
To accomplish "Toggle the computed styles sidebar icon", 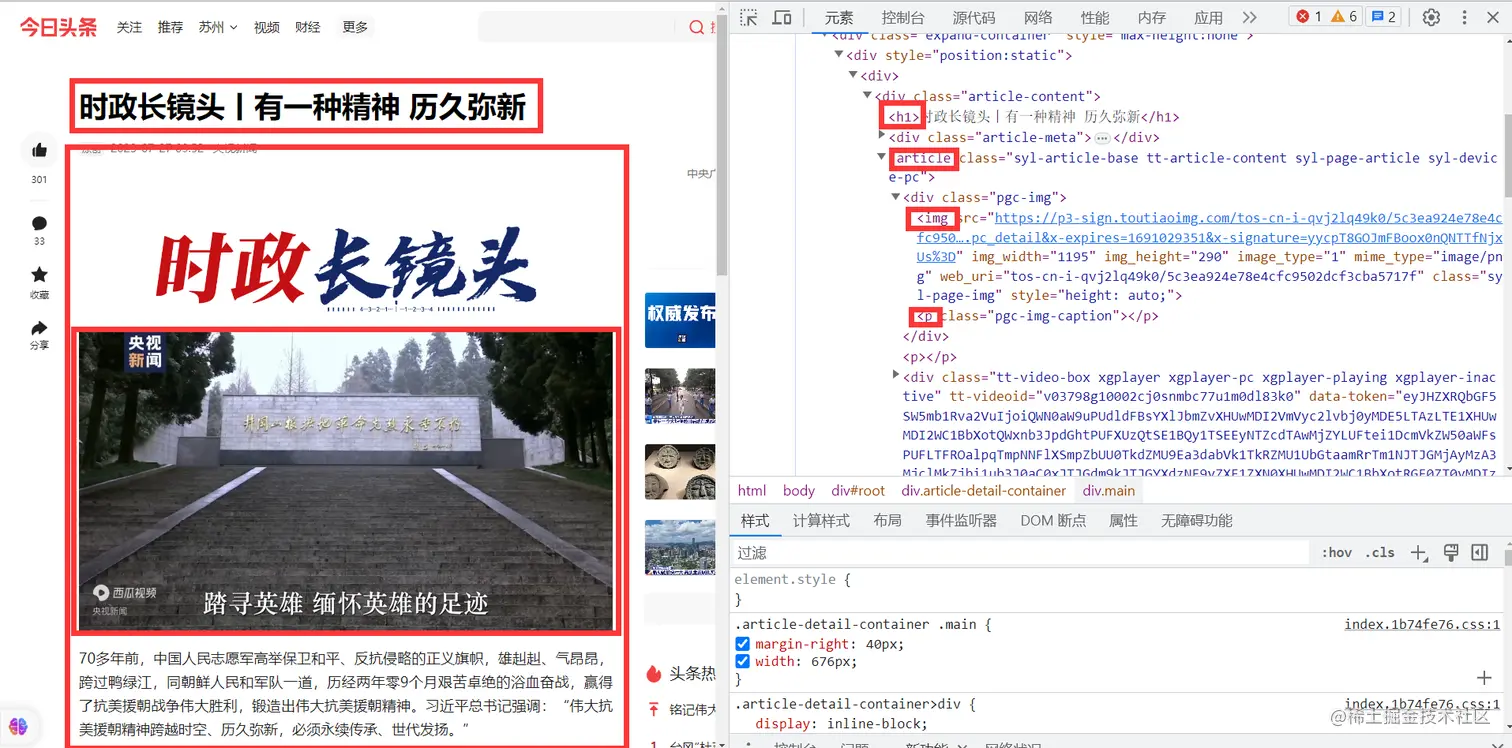I will pos(1481,553).
